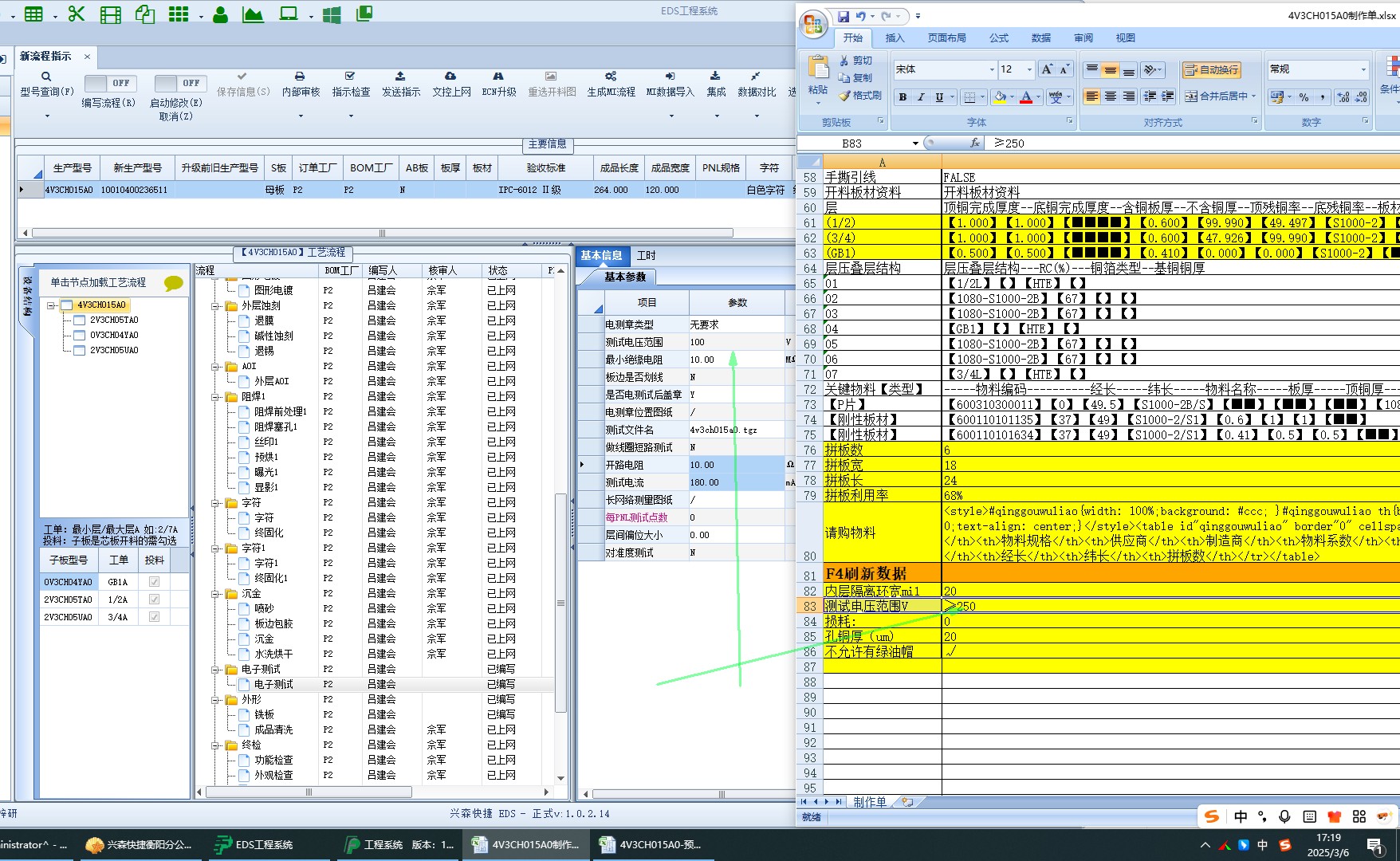Collapse the 阻焊1 process folder
Screen dimensions: 1400x861
pyautogui.click(x=215, y=396)
